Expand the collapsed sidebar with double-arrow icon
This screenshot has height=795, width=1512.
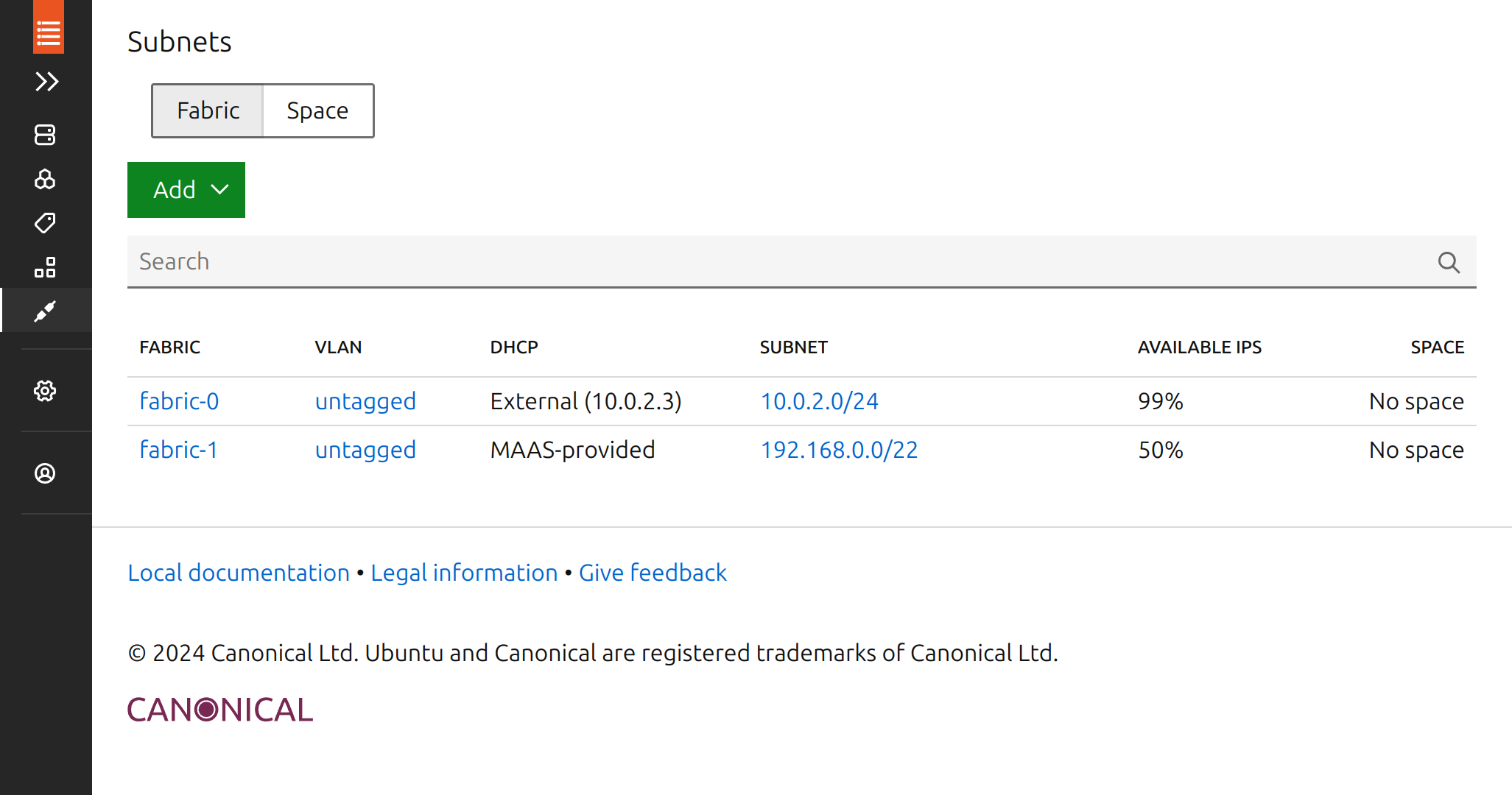point(46,82)
